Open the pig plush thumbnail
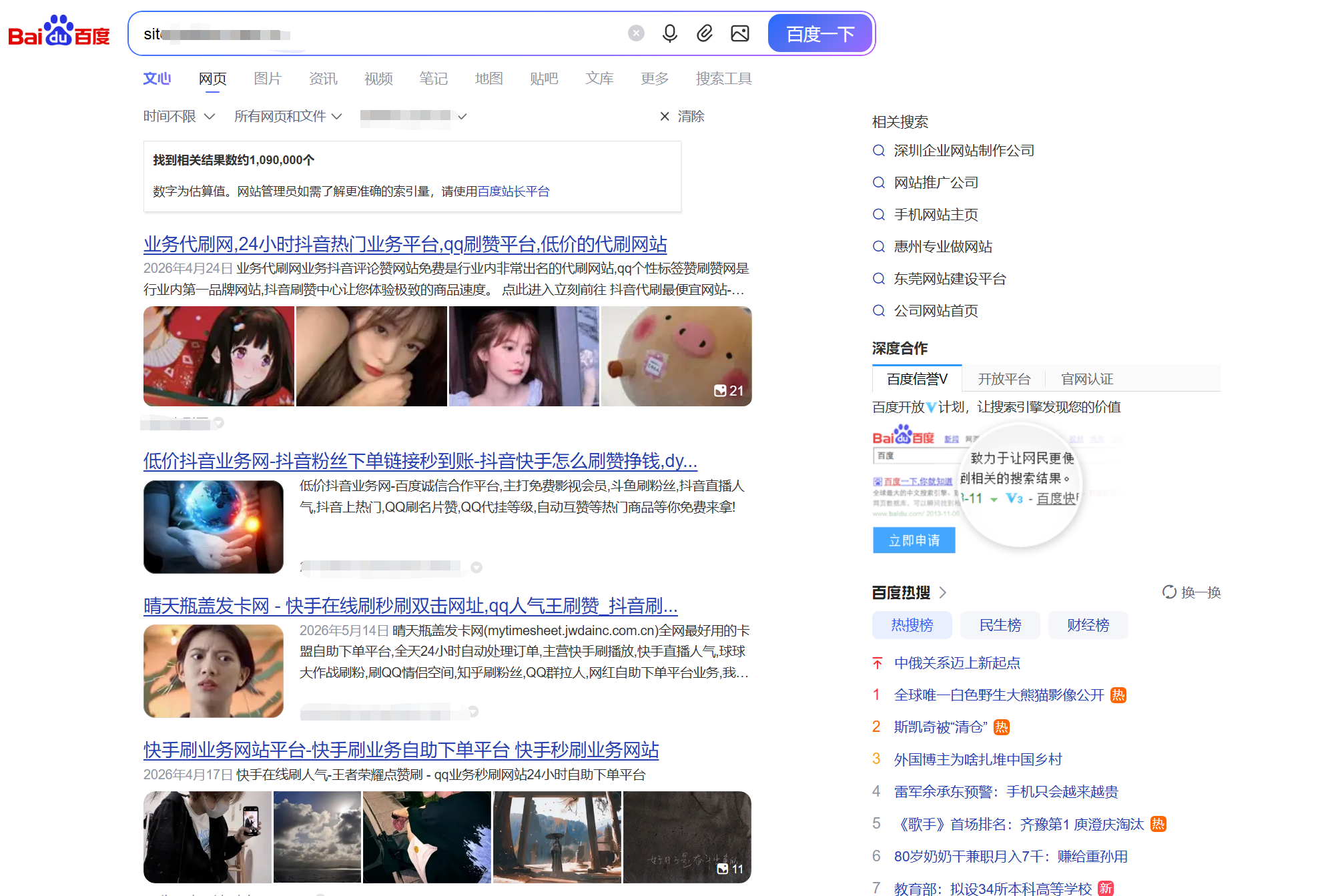Screen dimensions: 1340x896 pos(677,356)
